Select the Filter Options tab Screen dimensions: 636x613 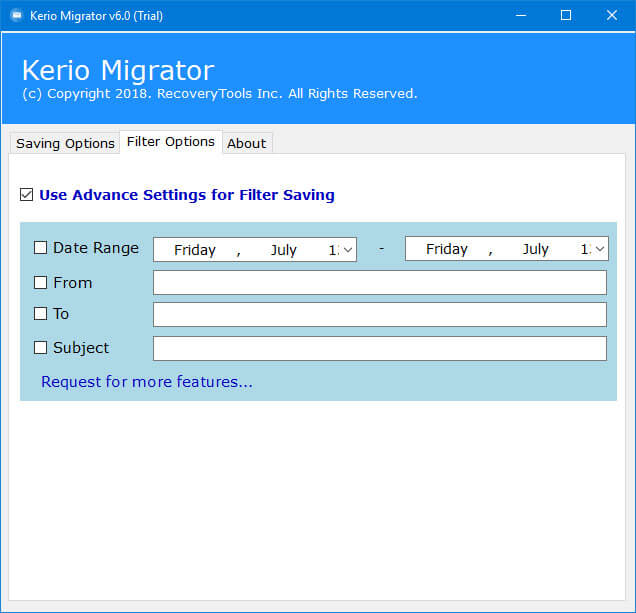[x=171, y=142]
